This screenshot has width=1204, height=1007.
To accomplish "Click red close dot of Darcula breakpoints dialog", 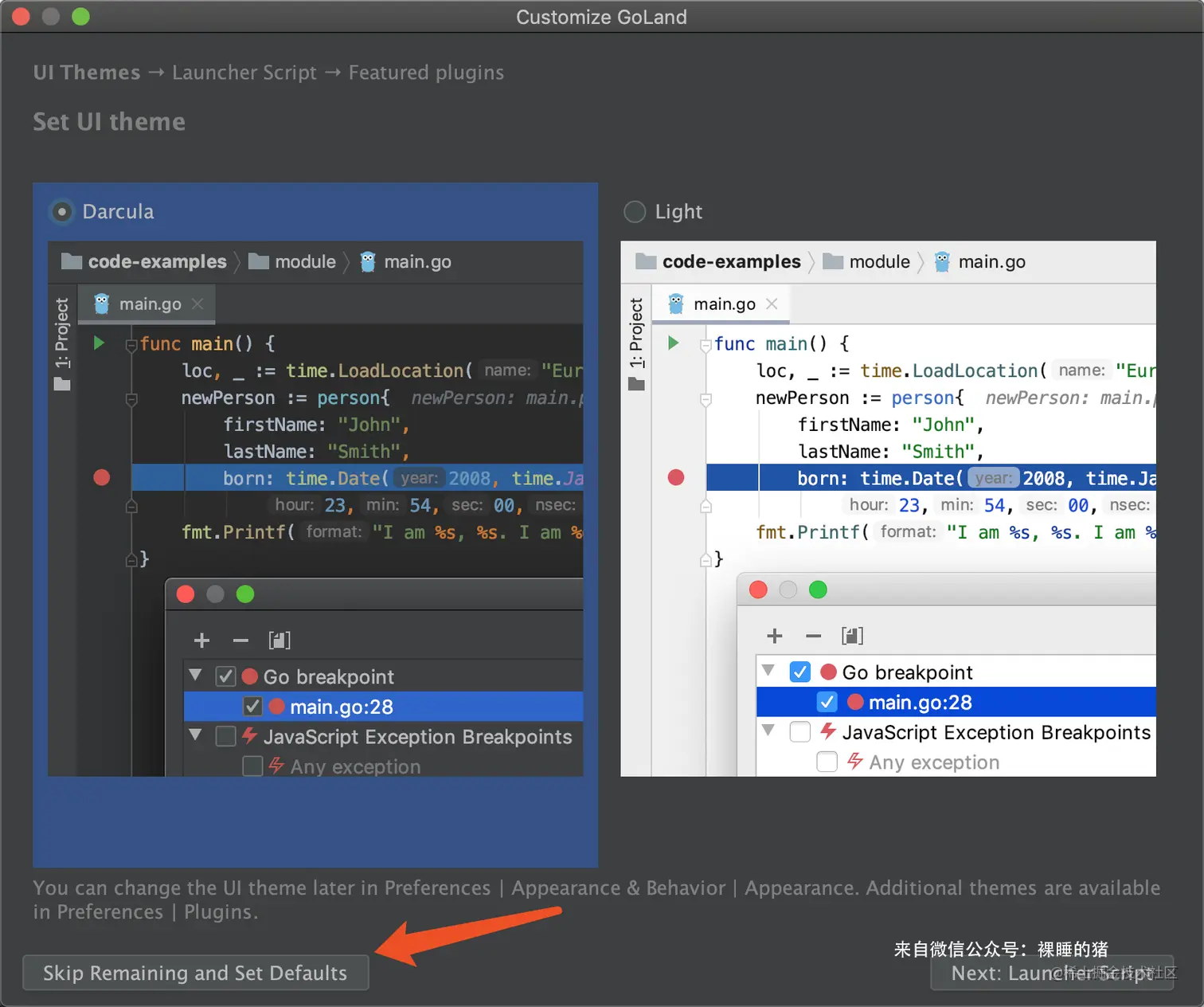I will (x=186, y=594).
